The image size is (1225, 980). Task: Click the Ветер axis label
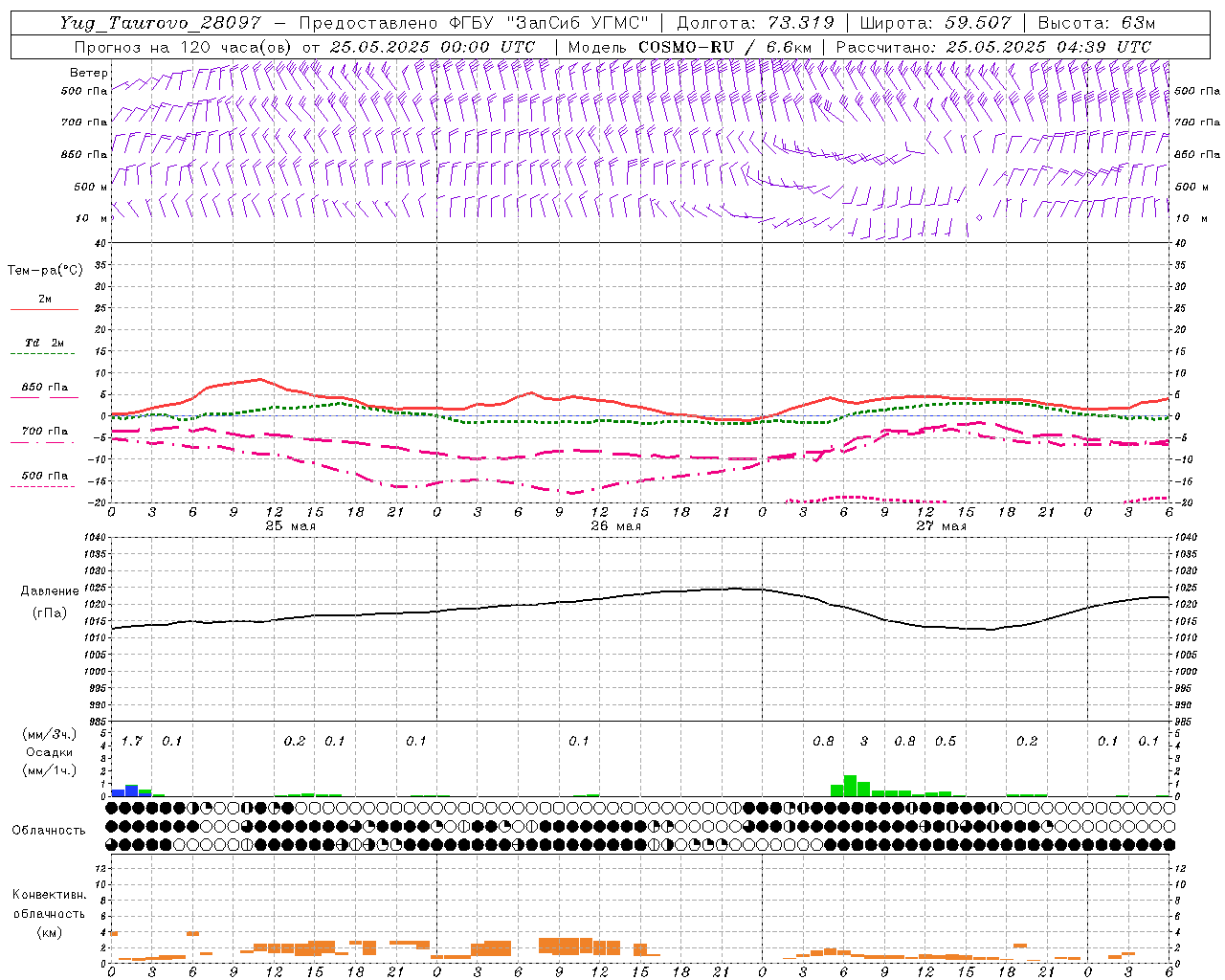(89, 73)
